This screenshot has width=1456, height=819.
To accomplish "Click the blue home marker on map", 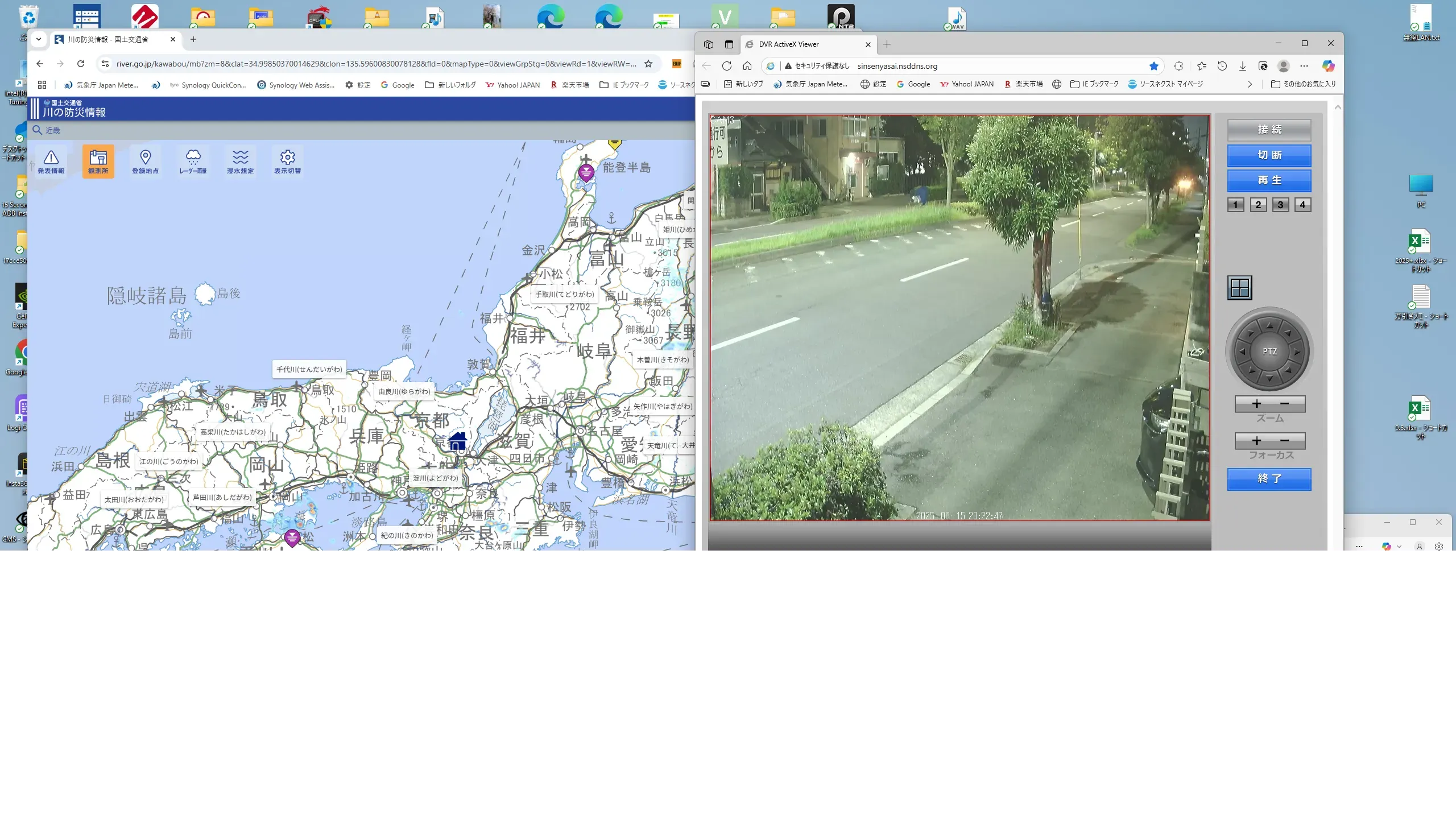I will point(457,441).
